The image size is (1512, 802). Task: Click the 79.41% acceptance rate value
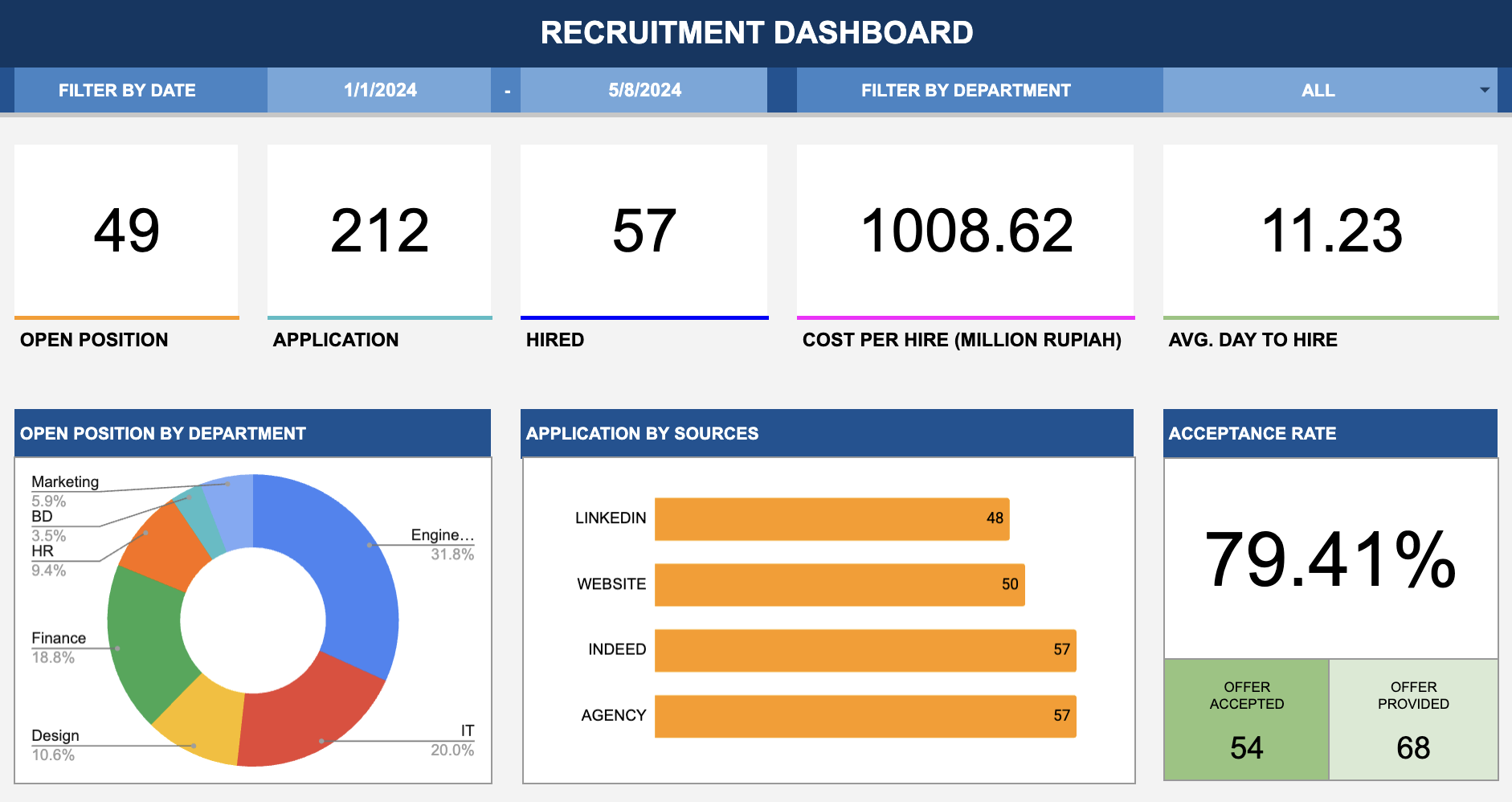pyautogui.click(x=1330, y=559)
